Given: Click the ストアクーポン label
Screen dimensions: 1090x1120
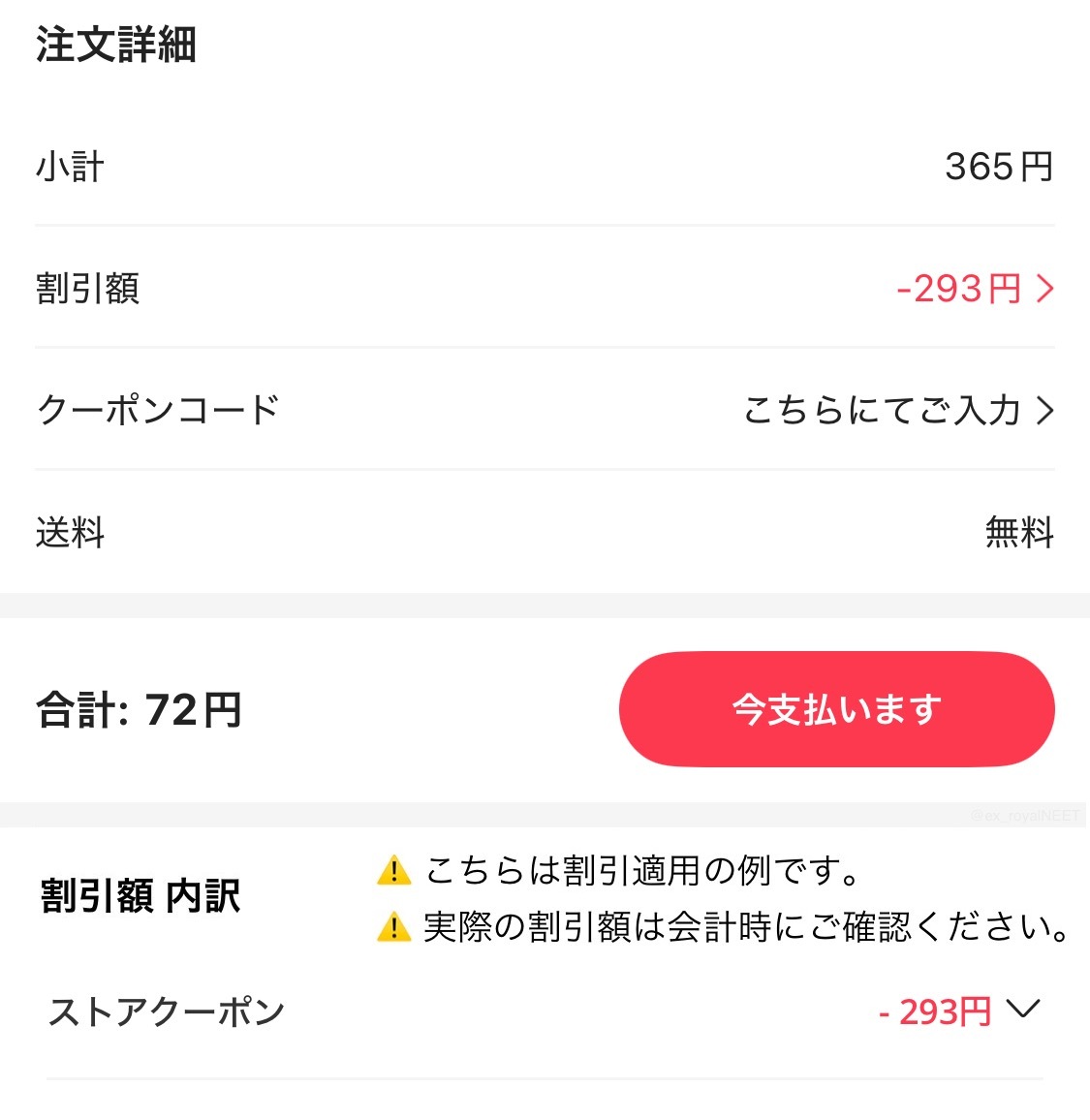Looking at the screenshot, I should pyautogui.click(x=167, y=1012).
